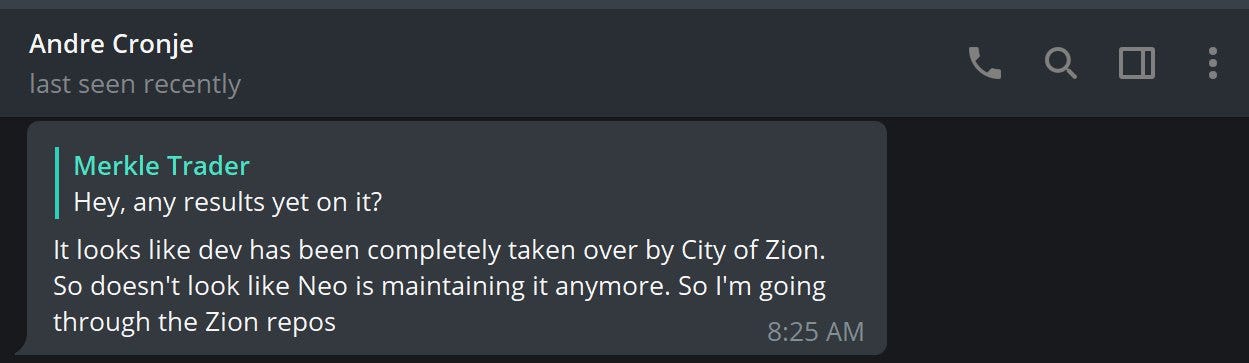
Task: Click the 'last seen recently' status text
Action: [135, 84]
